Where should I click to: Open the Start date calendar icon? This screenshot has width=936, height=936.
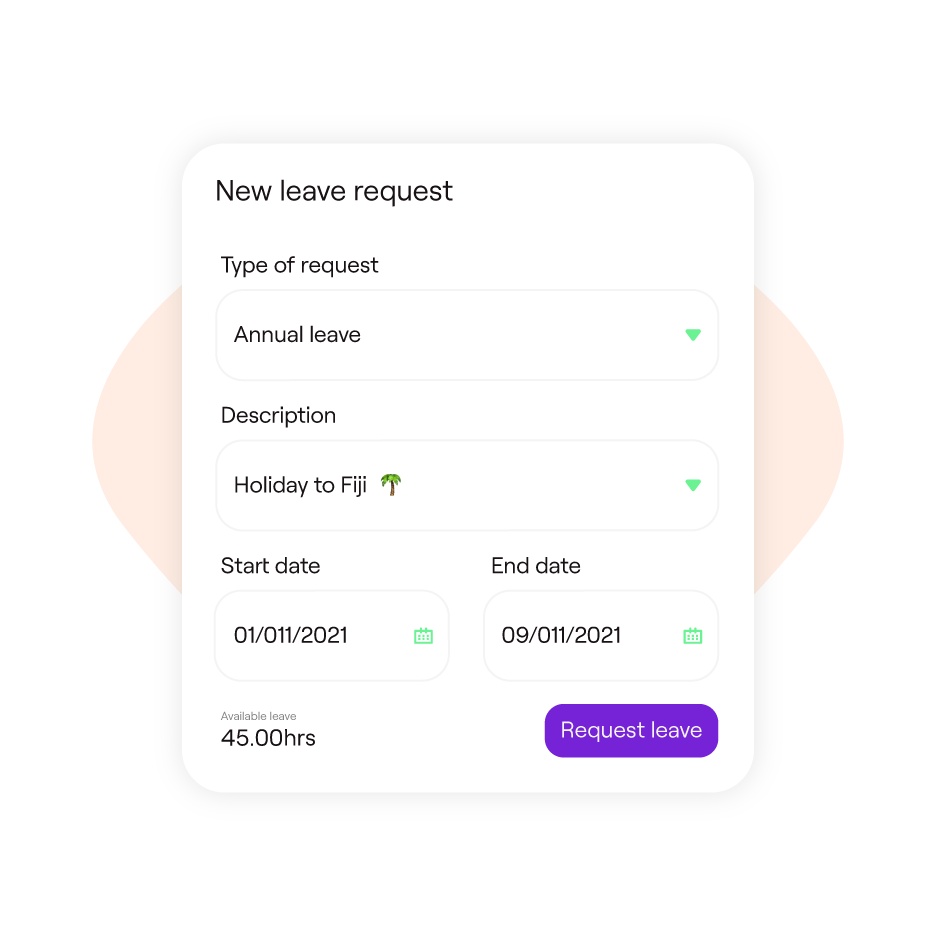(423, 636)
